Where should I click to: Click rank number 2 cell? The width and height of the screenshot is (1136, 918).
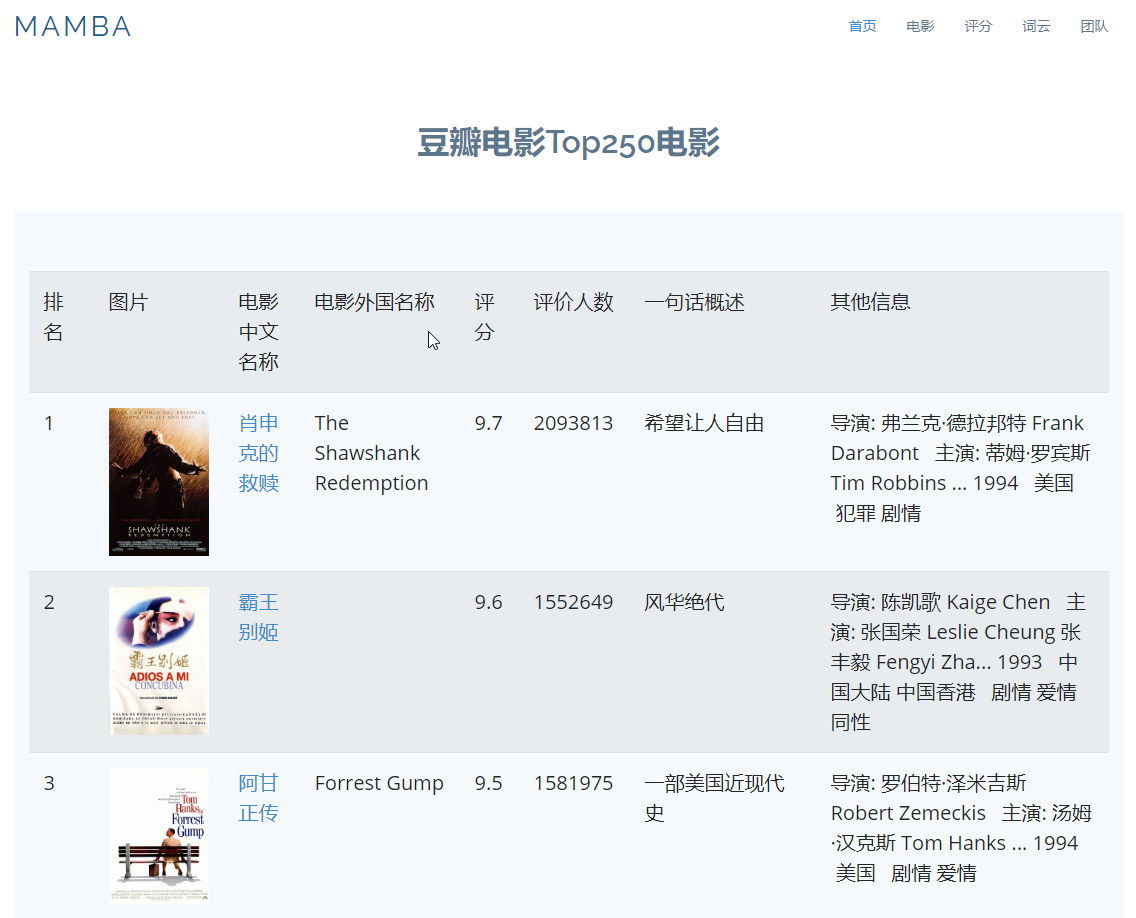click(x=49, y=602)
